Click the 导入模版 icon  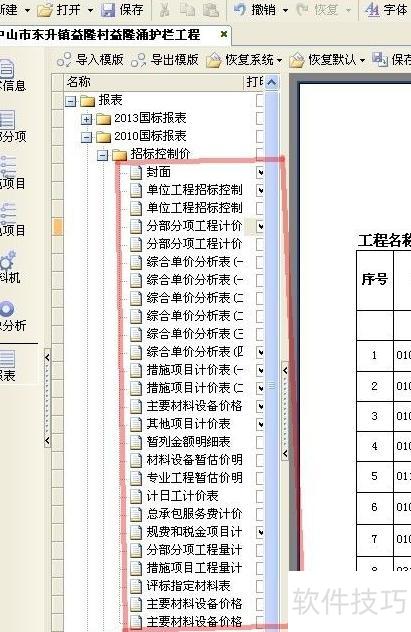click(64, 60)
